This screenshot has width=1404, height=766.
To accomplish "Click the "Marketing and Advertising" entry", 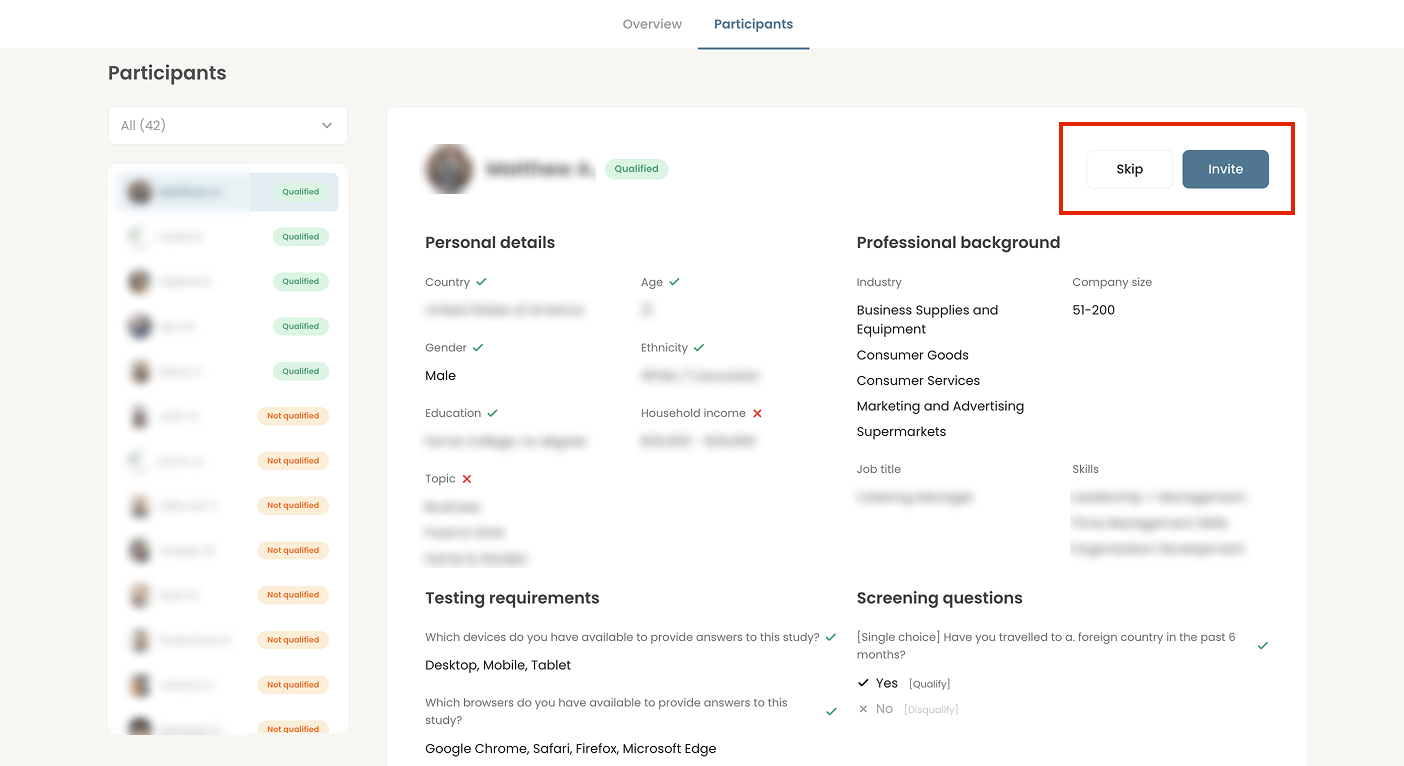I will click(940, 406).
